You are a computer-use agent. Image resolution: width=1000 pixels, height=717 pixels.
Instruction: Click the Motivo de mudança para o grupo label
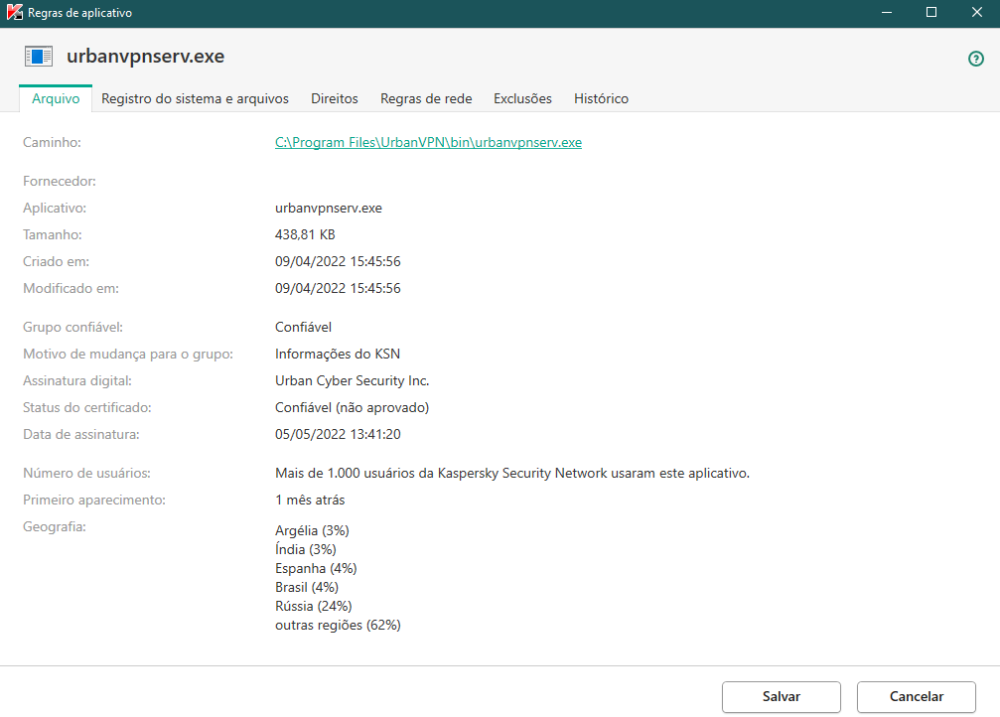(128, 354)
